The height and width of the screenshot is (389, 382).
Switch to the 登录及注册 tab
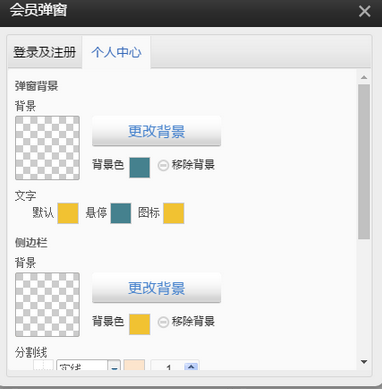(x=45, y=52)
